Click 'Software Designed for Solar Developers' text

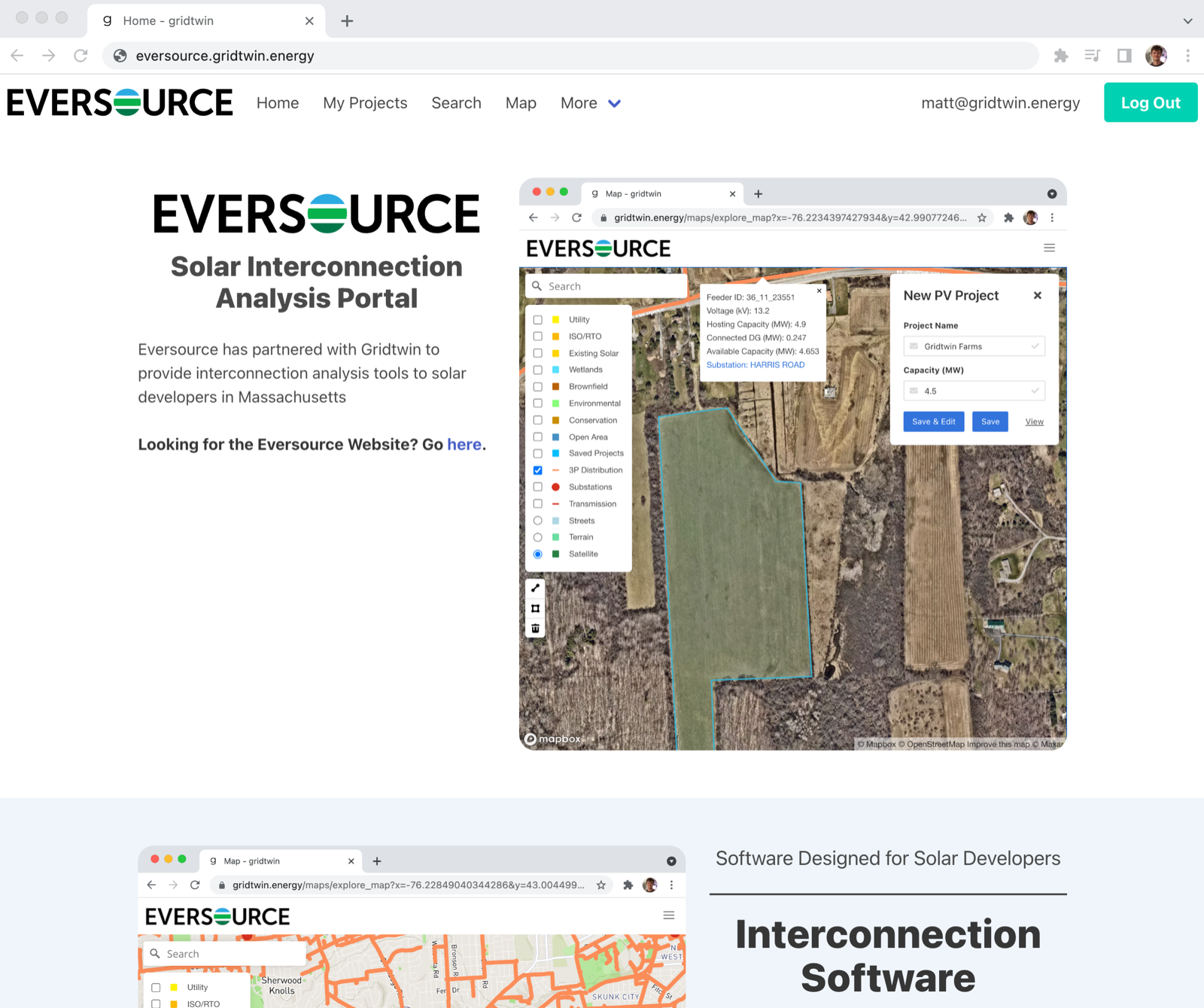888,858
